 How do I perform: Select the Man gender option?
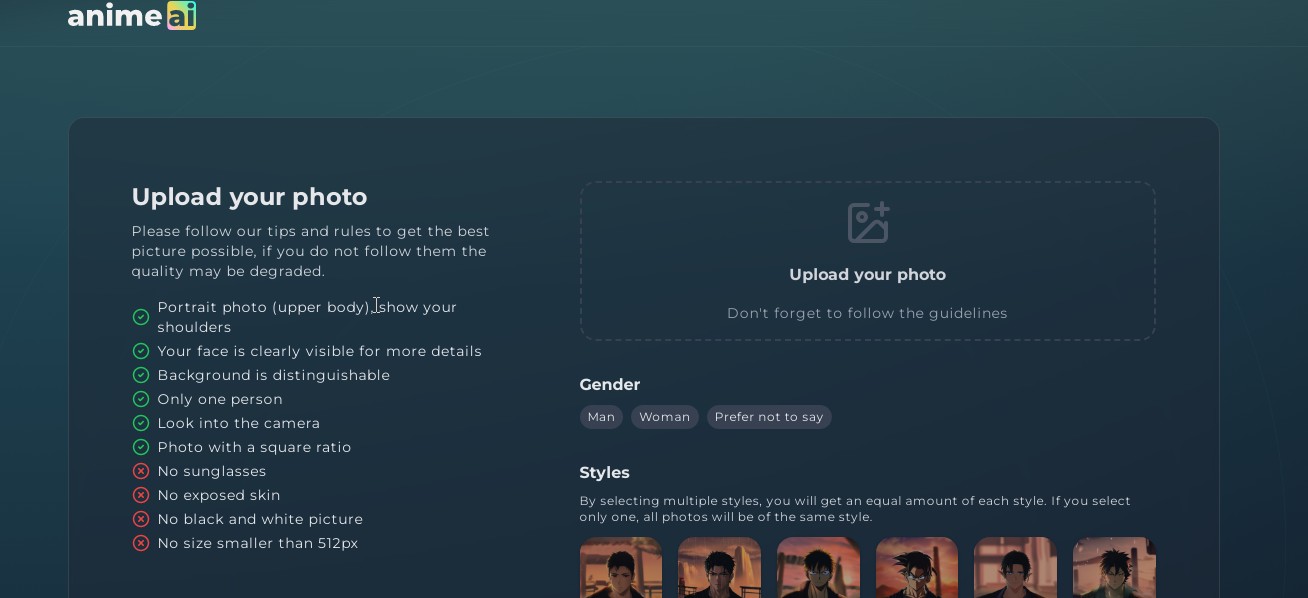pos(601,417)
